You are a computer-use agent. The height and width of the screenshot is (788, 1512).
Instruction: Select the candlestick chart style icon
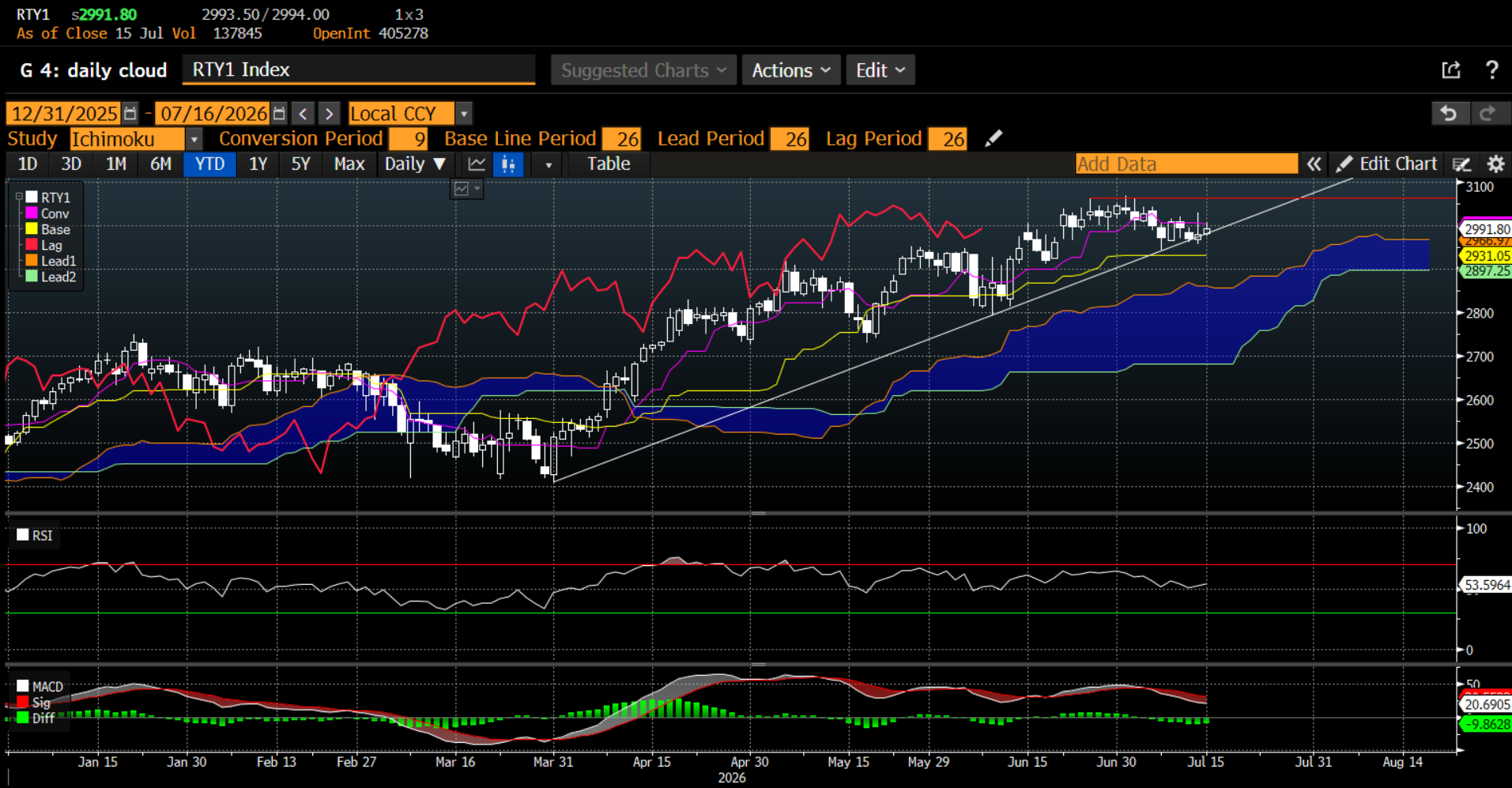click(508, 164)
